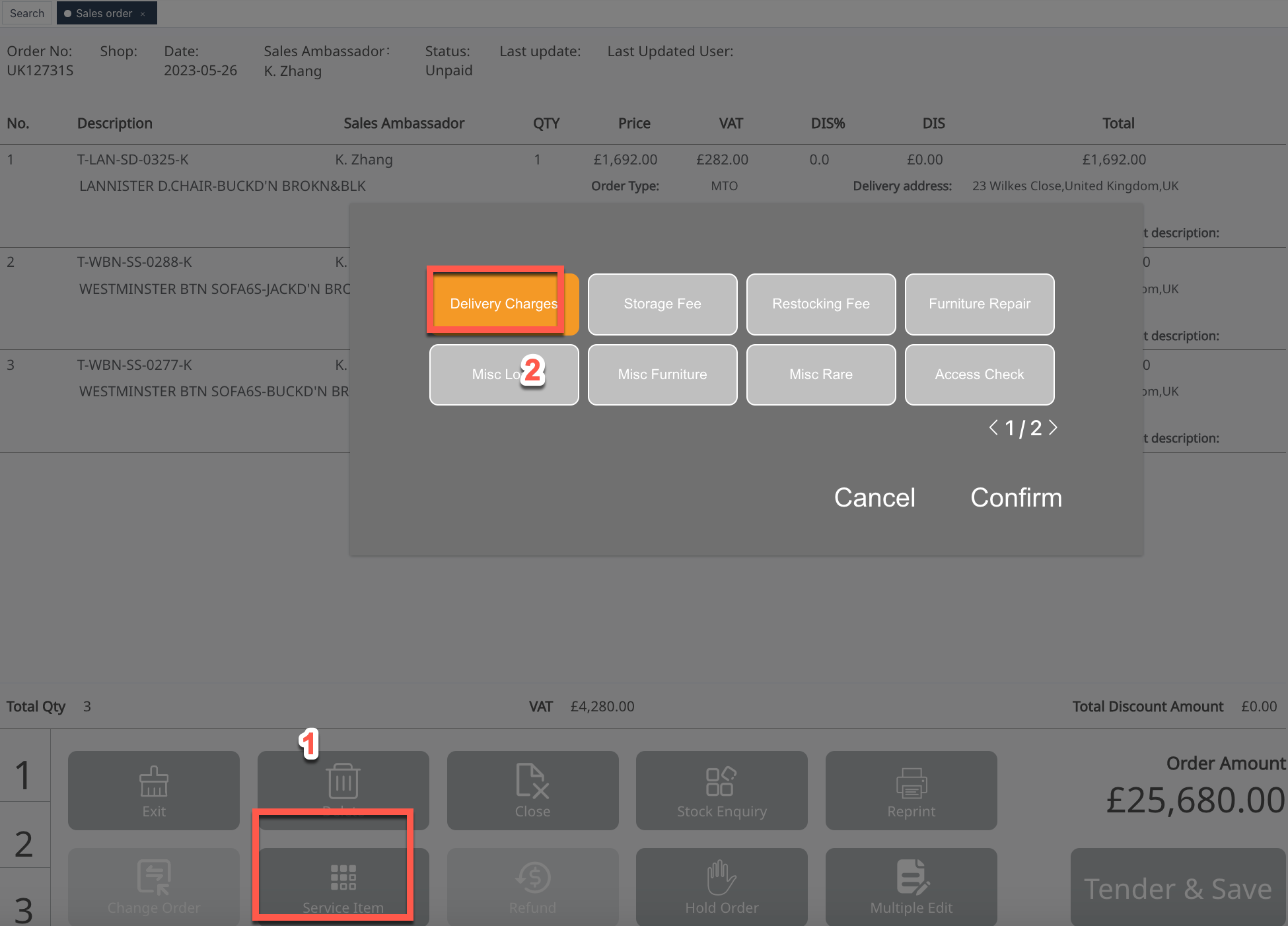Click the Tender & Save button
The image size is (1288, 926).
[x=1177, y=888]
